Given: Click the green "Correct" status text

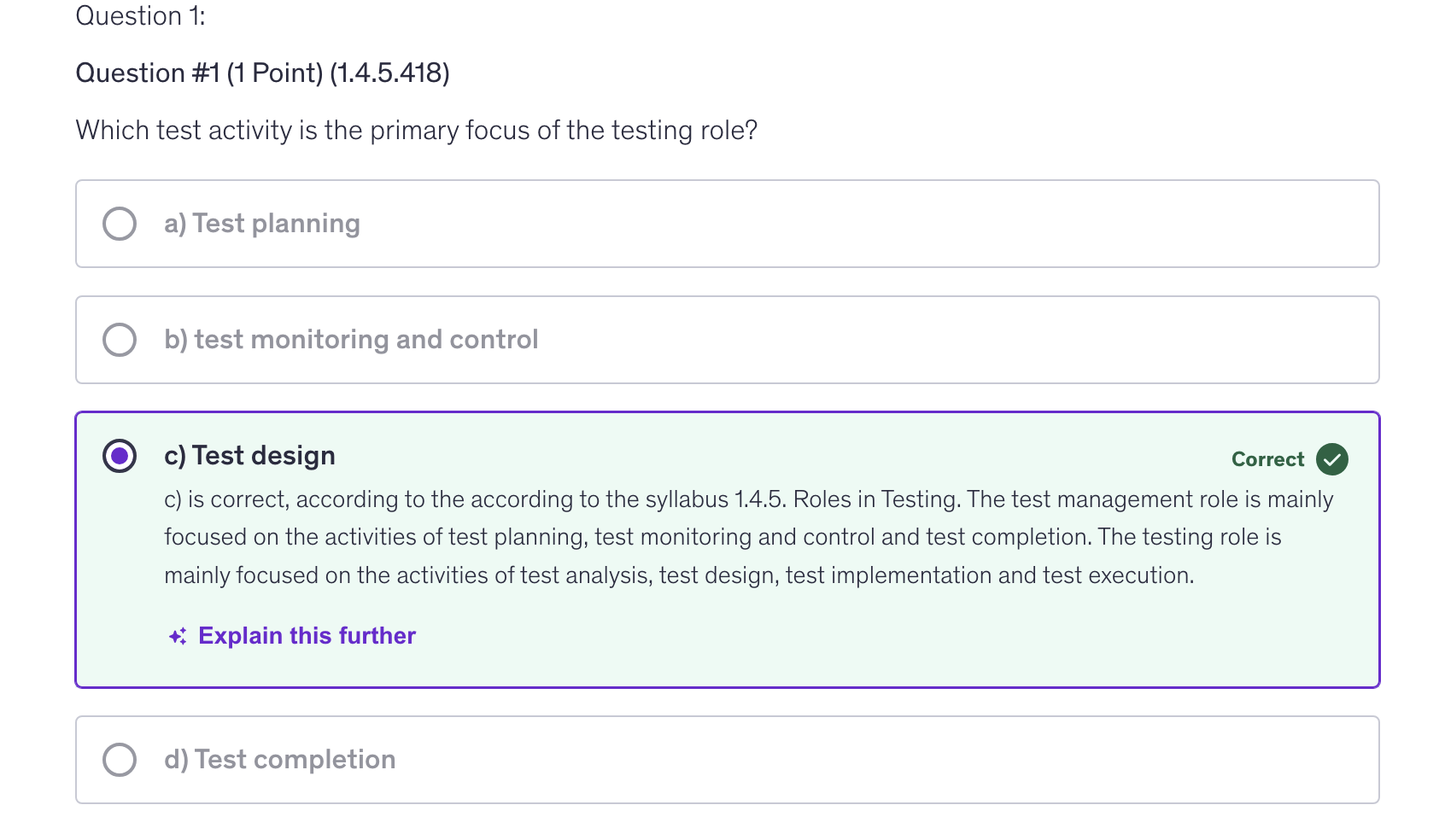Looking at the screenshot, I should tap(1267, 459).
